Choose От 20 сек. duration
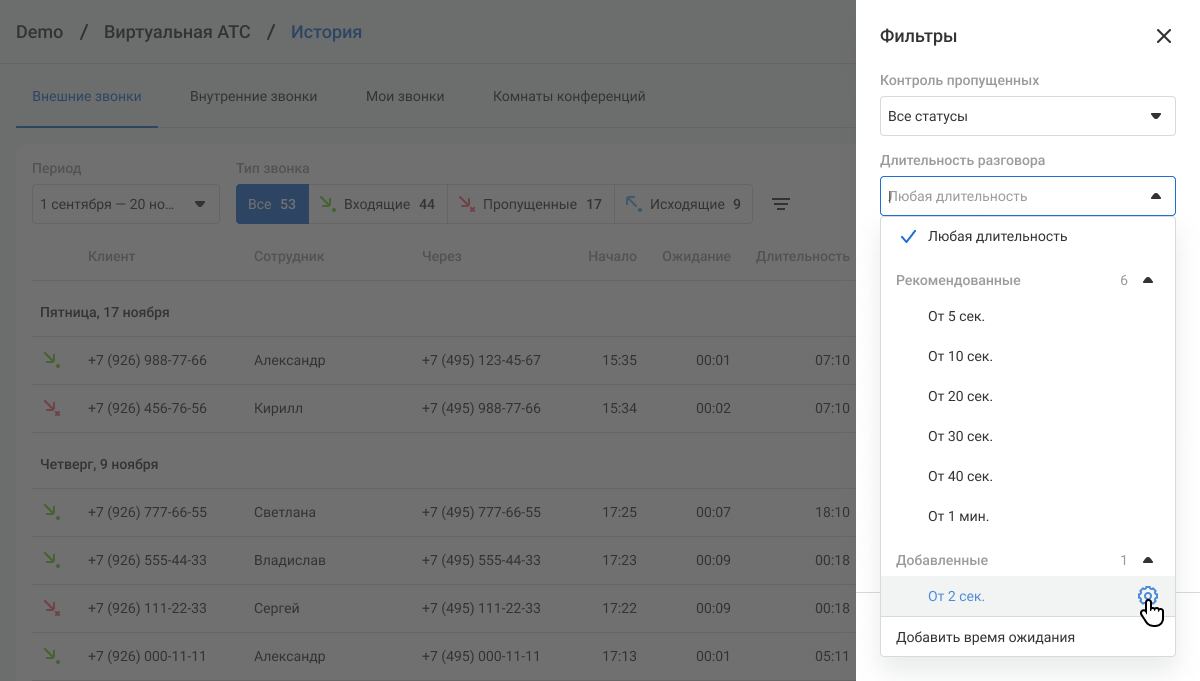The width and height of the screenshot is (1200, 681). pyautogui.click(x=1028, y=396)
